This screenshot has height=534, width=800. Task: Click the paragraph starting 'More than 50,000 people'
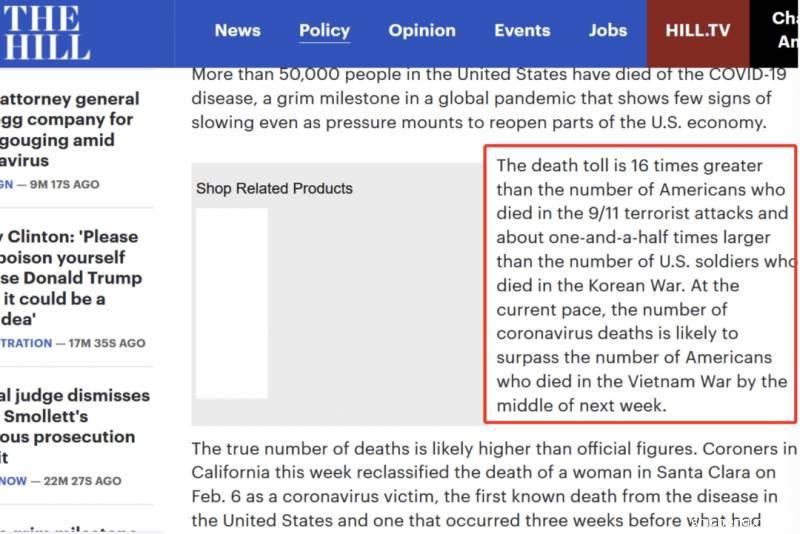click(480, 99)
